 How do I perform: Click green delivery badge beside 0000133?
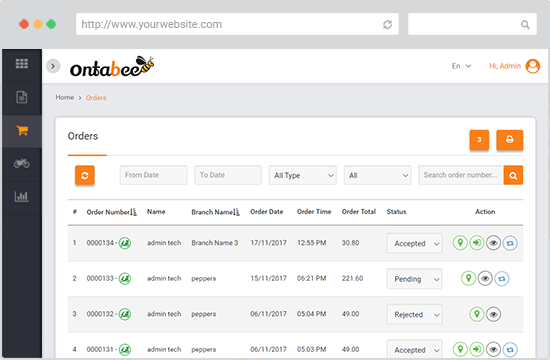125,278
